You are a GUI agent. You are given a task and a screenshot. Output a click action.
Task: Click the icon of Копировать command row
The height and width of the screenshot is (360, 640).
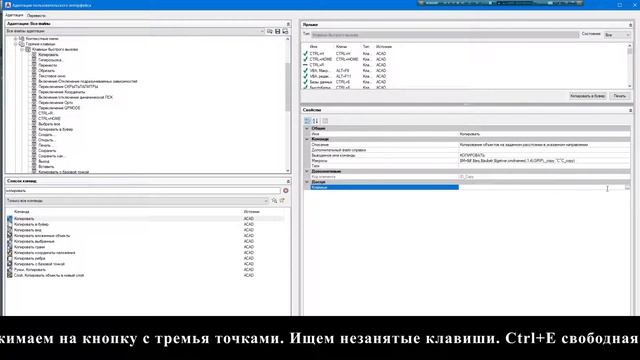pyautogui.click(x=10, y=219)
